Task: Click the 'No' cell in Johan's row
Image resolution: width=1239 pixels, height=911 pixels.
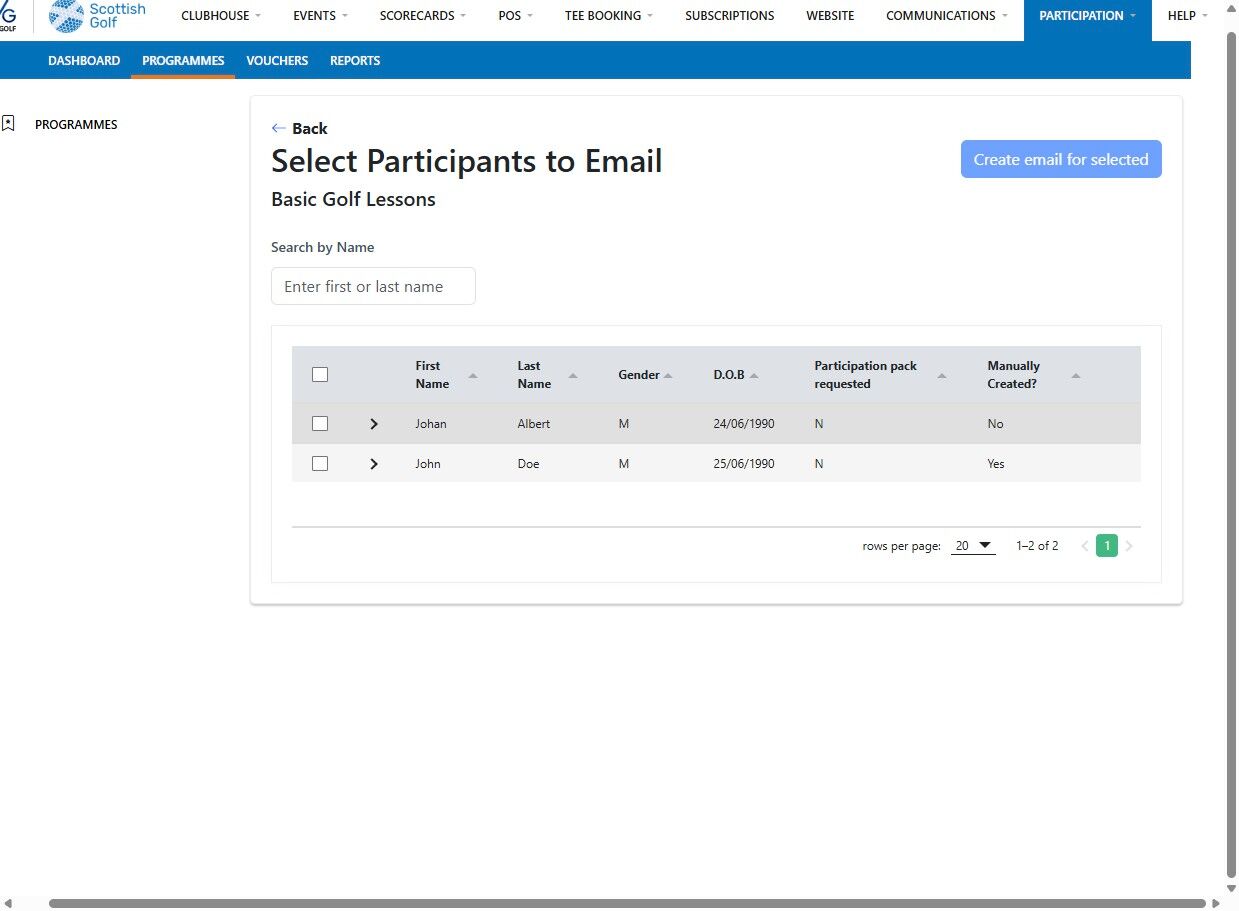Action: 995,424
